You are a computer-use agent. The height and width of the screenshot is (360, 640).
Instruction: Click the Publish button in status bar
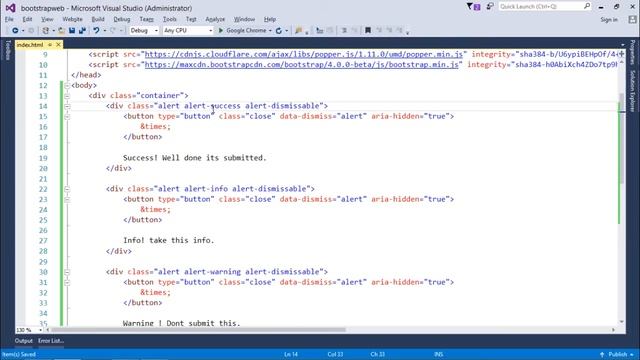point(618,354)
